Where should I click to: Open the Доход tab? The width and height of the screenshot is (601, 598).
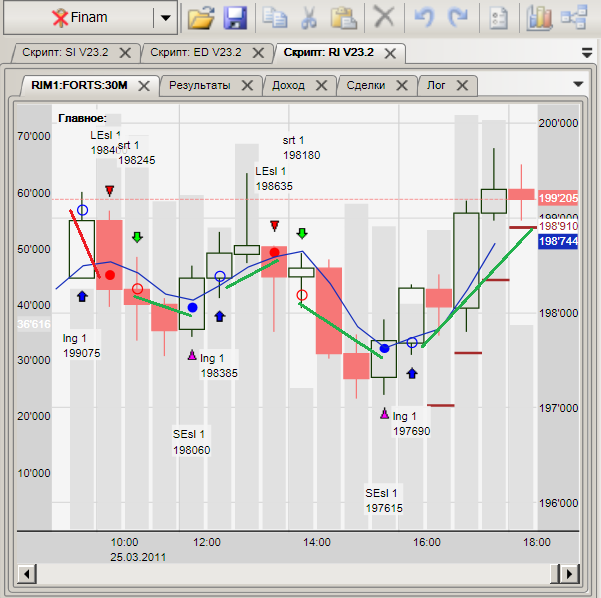point(288,85)
